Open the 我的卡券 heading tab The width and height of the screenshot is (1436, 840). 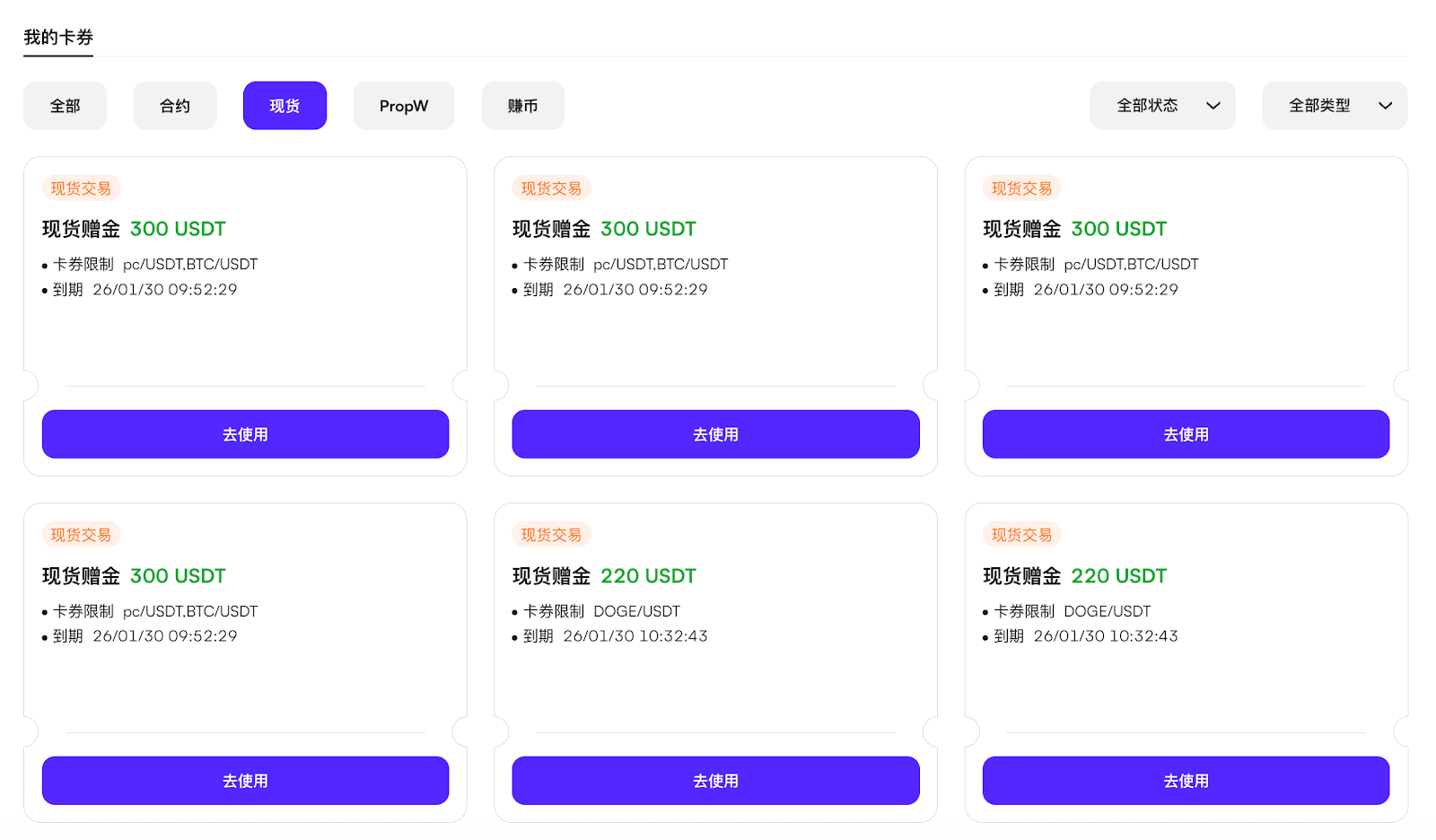point(58,38)
